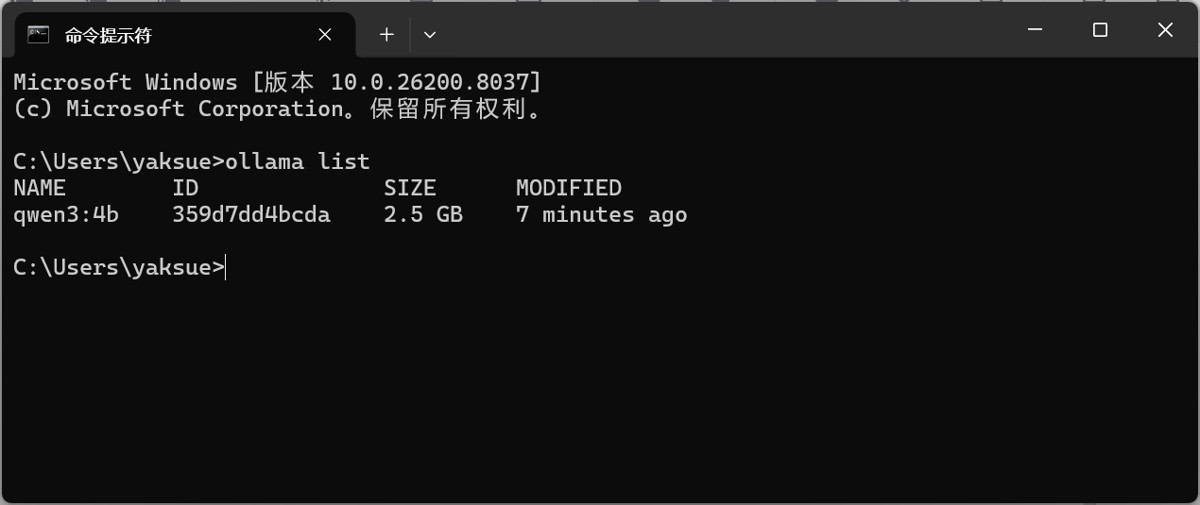Click the Command Prompt icon in the tab
Screen dimensions: 1200x505
[x=39, y=35]
